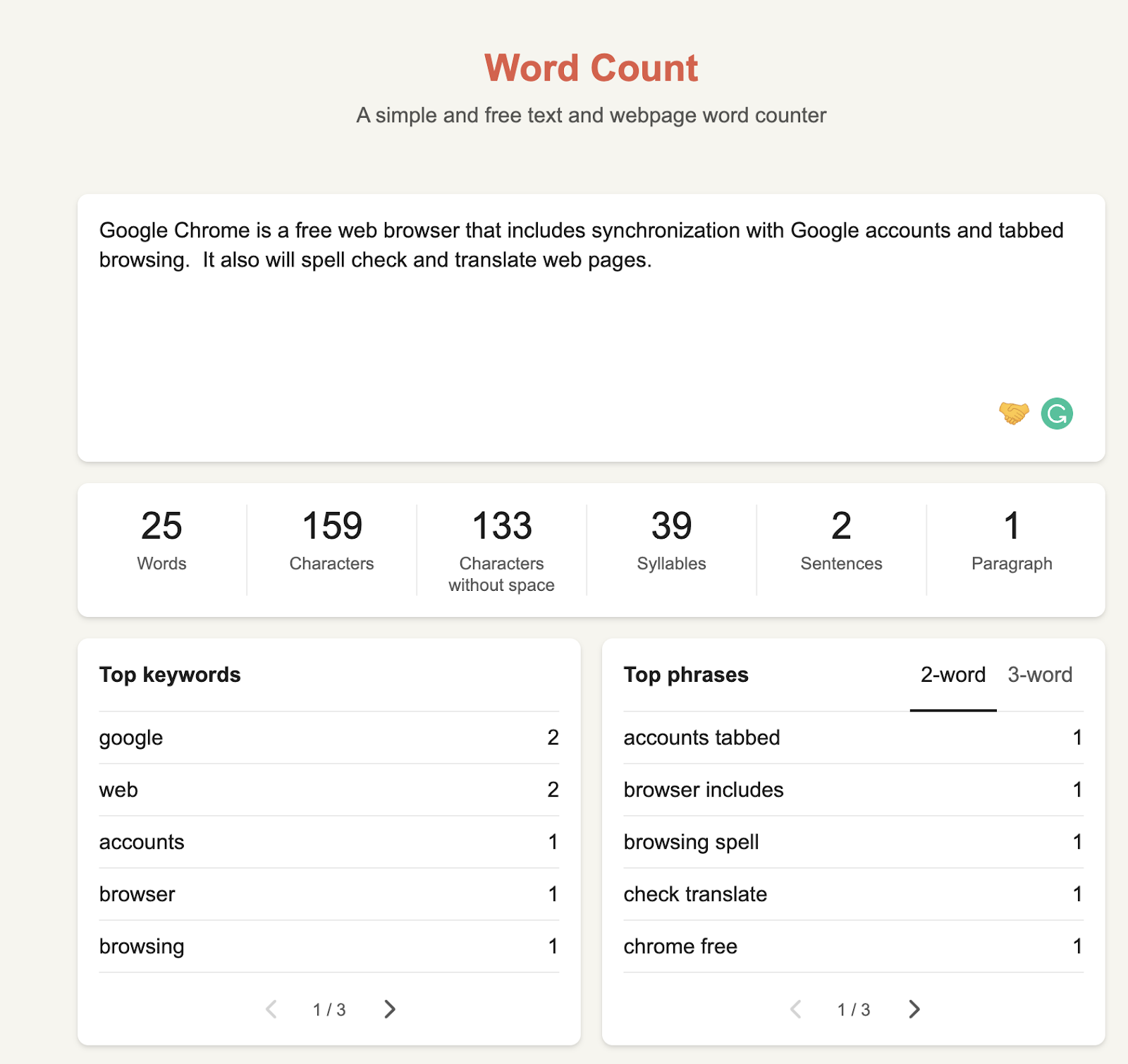Click the Top keywords page indicator '1 / 3'
Viewport: 1128px width, 1064px height.
click(329, 1010)
